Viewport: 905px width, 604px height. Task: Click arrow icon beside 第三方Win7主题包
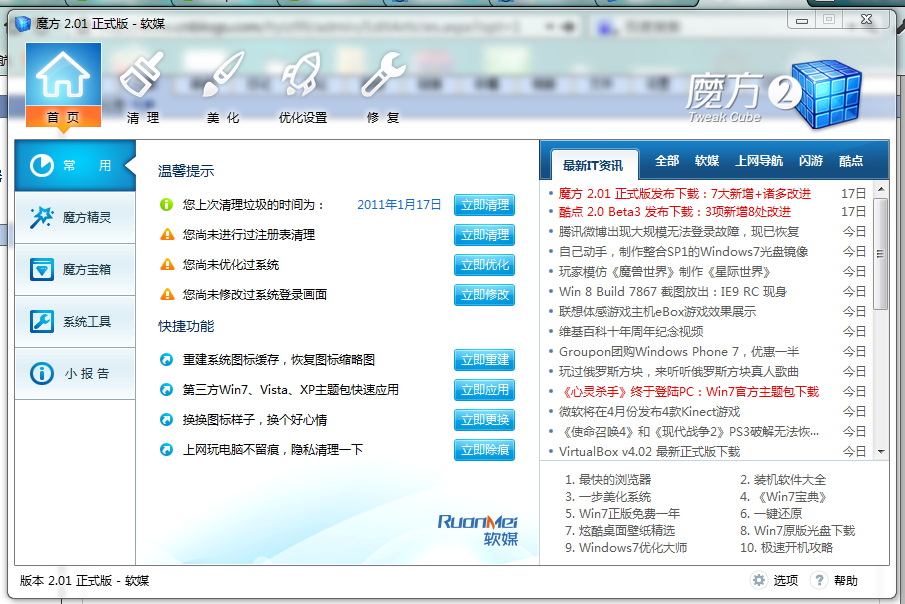coord(166,390)
